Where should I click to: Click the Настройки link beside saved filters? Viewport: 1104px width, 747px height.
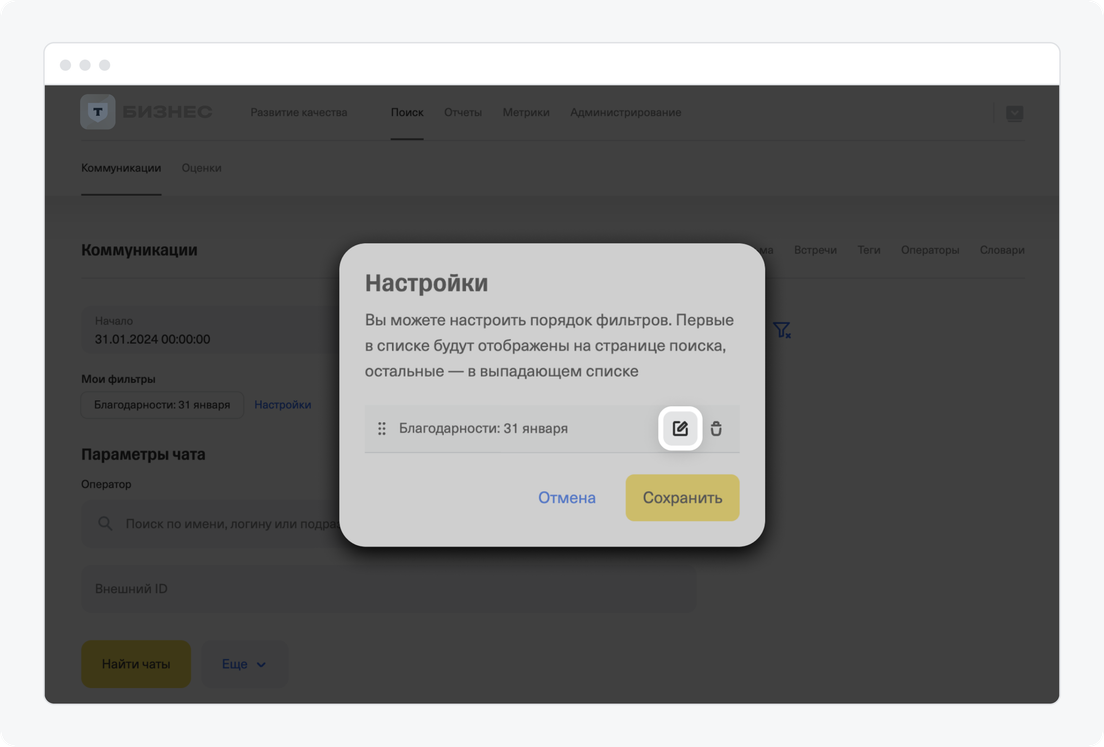click(283, 405)
